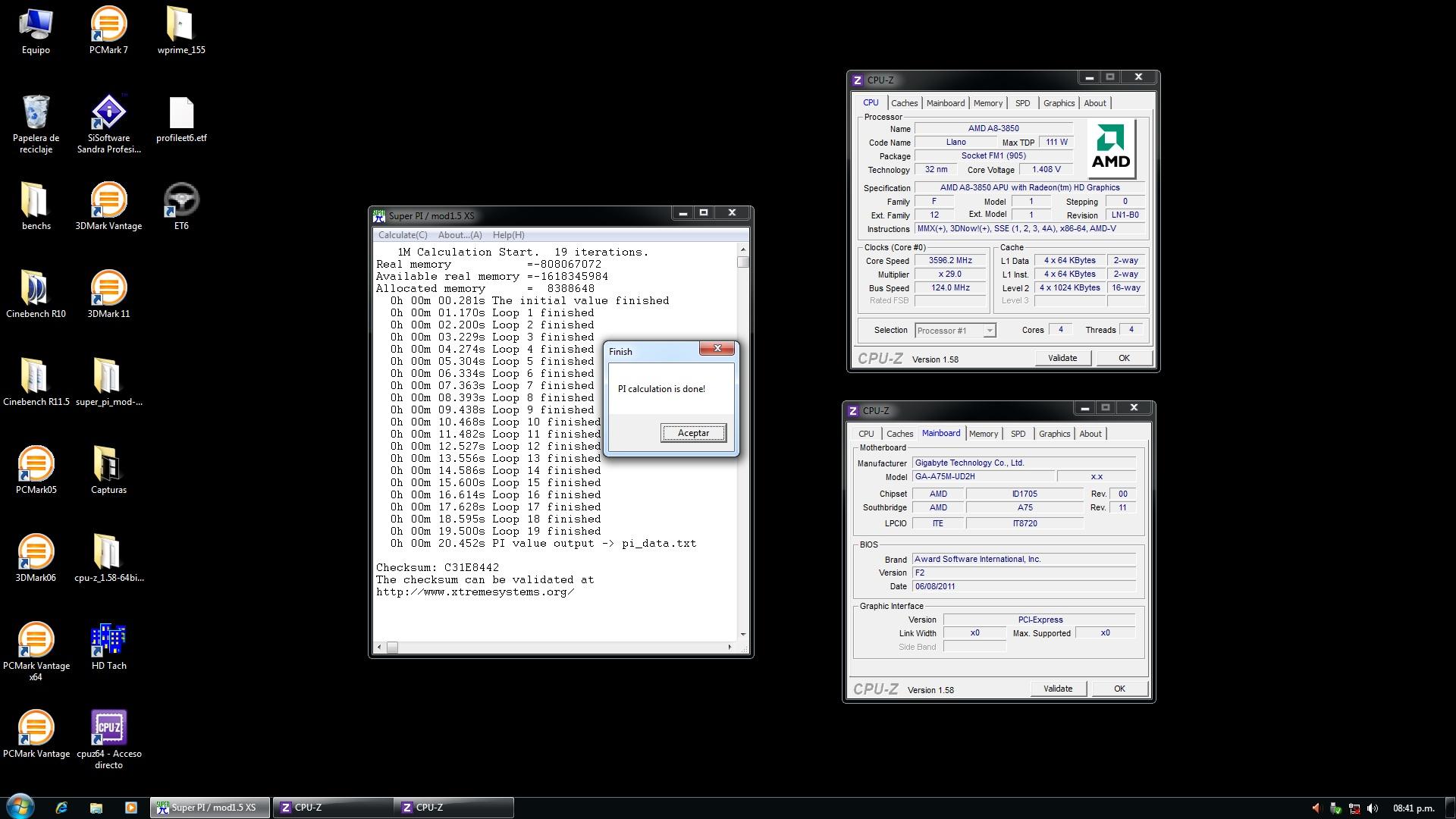Open the Help(H) menu in Super PI
Image resolution: width=1456 pixels, height=819 pixels.
(508, 235)
